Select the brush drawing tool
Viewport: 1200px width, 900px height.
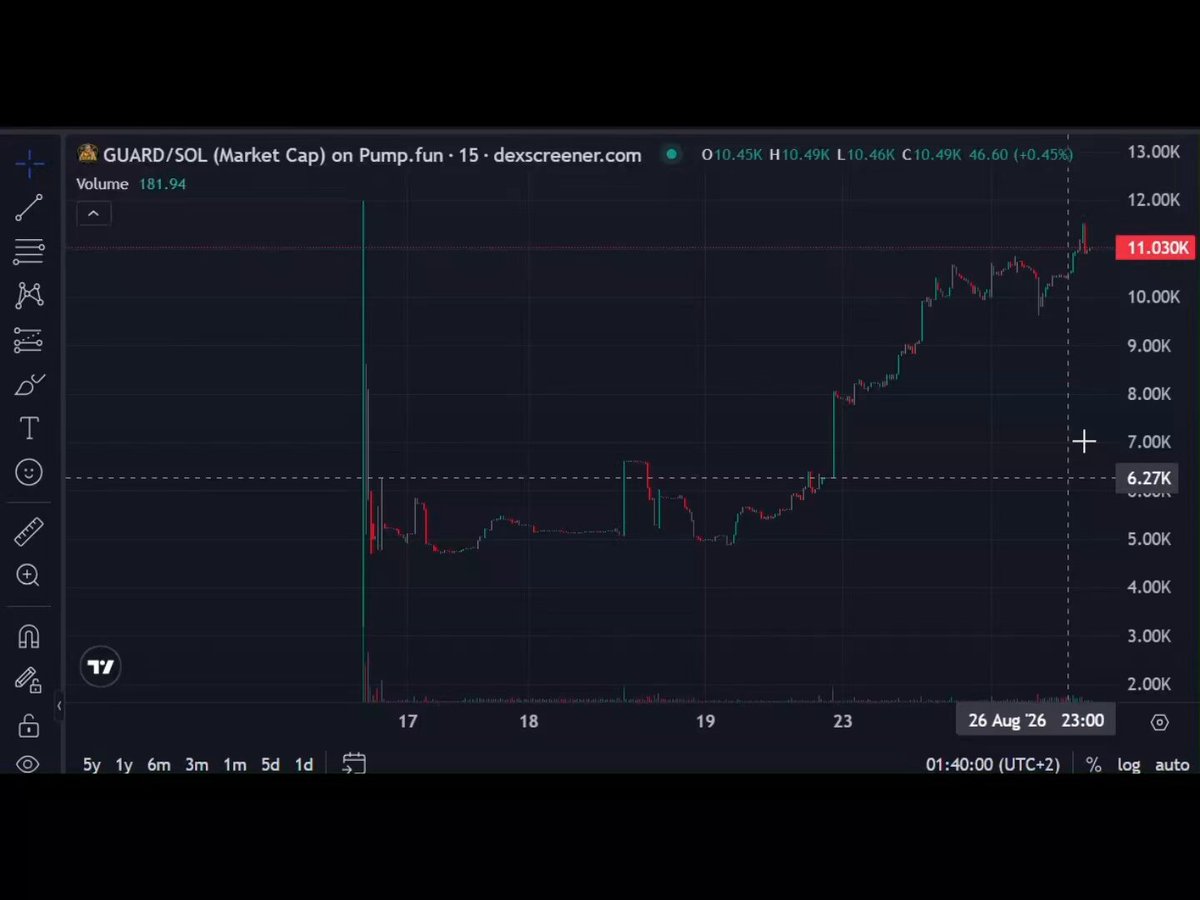pyautogui.click(x=29, y=385)
